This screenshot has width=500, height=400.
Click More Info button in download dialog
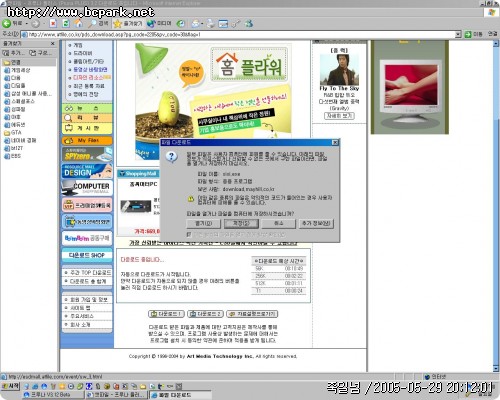point(316,223)
